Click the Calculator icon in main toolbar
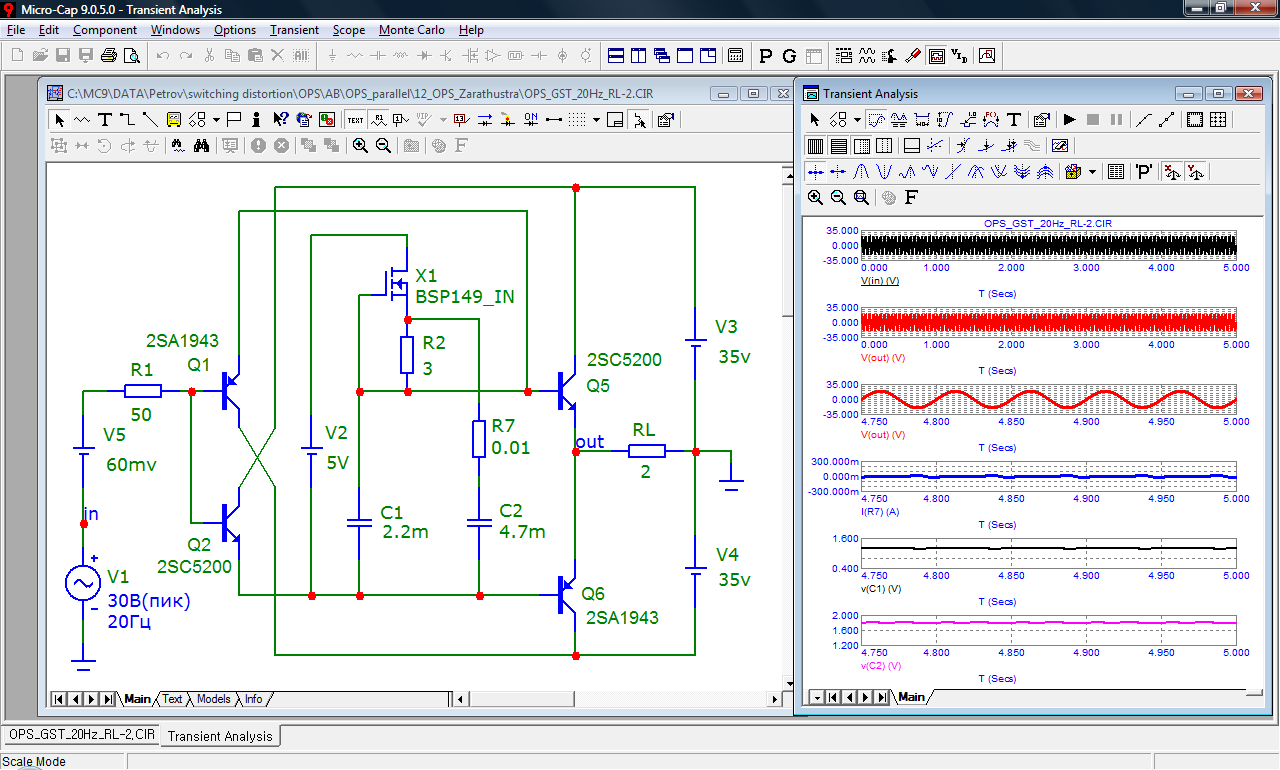The height and width of the screenshot is (770, 1280). (735, 55)
